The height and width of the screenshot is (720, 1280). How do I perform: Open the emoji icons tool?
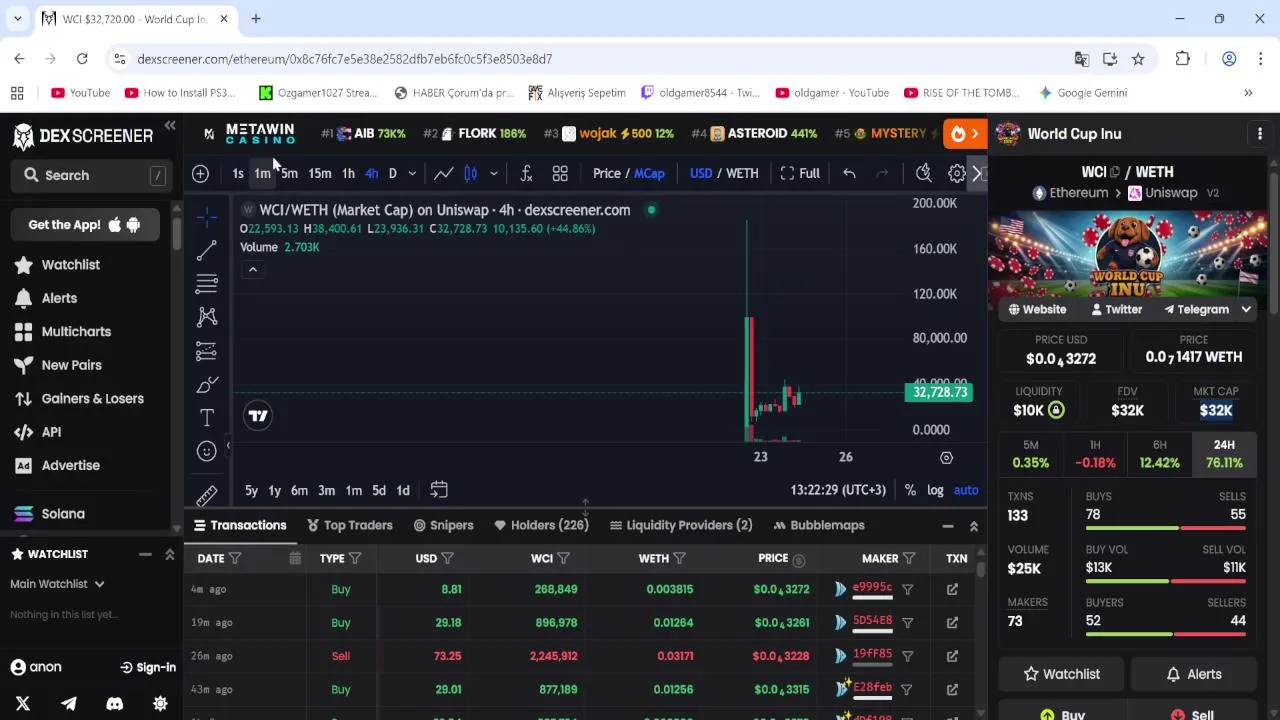pos(206,451)
